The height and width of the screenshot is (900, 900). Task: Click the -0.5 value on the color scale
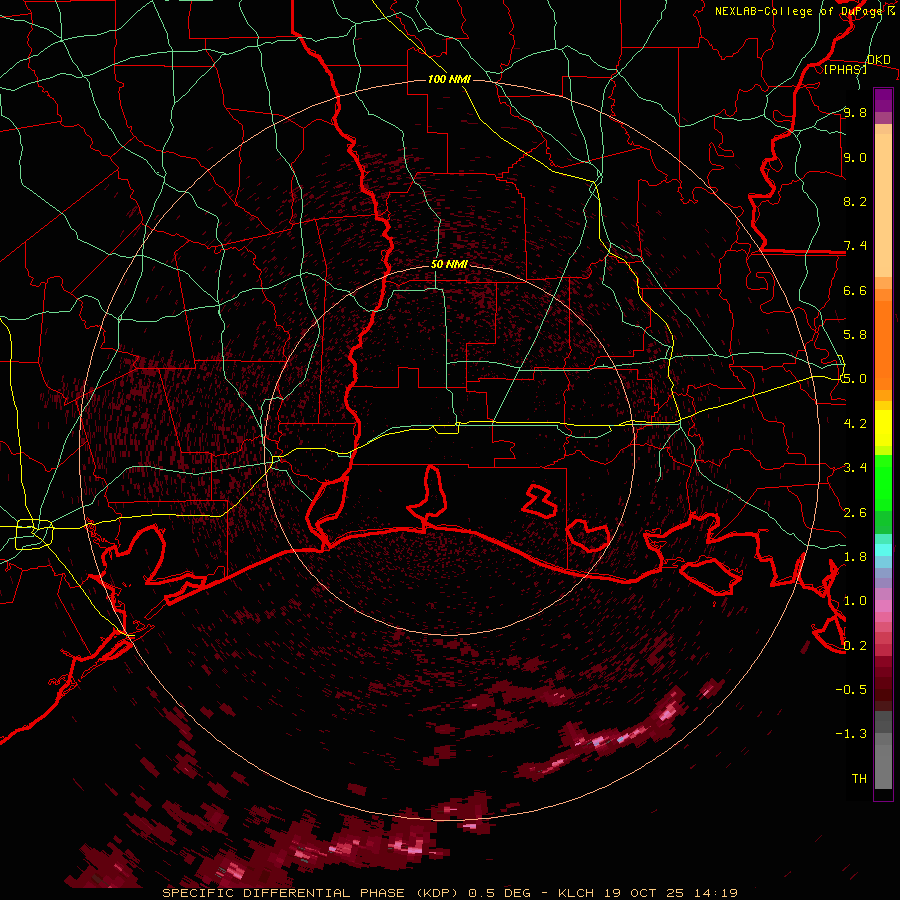click(851, 690)
